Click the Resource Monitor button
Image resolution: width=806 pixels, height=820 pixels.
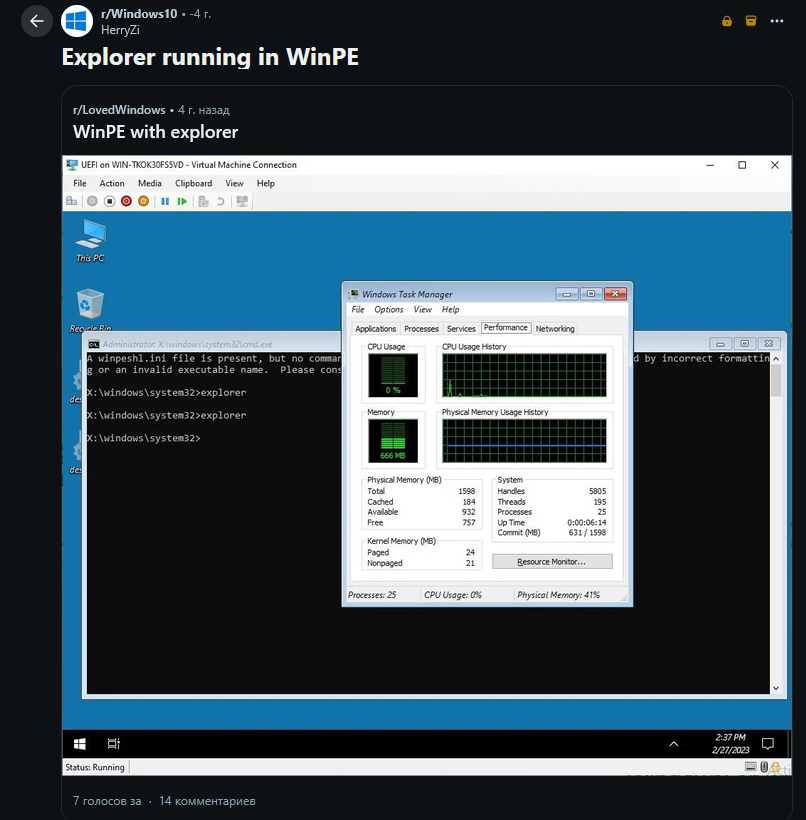click(x=552, y=562)
